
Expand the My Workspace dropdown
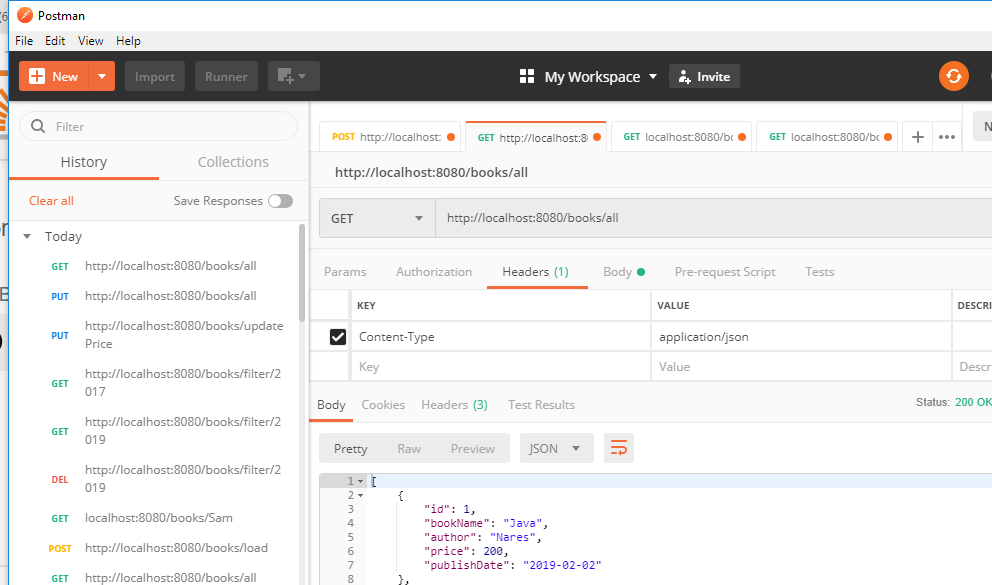coord(588,77)
